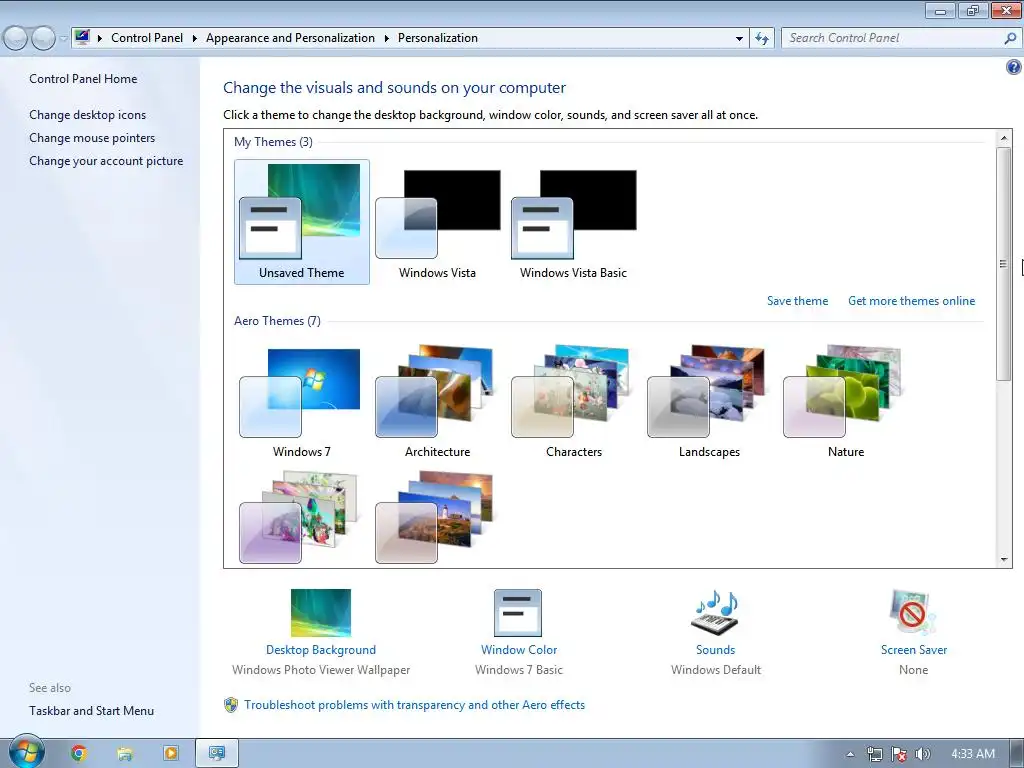
Task: Open the Sounds keyboard icon
Action: pyautogui.click(x=715, y=613)
